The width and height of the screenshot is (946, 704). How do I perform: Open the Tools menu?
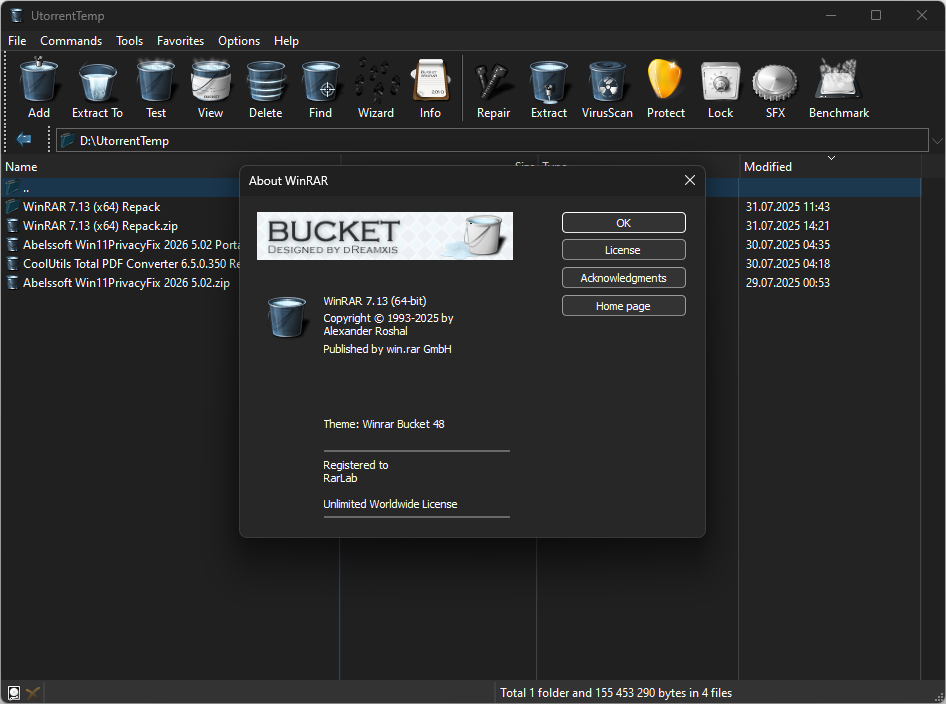(x=130, y=40)
